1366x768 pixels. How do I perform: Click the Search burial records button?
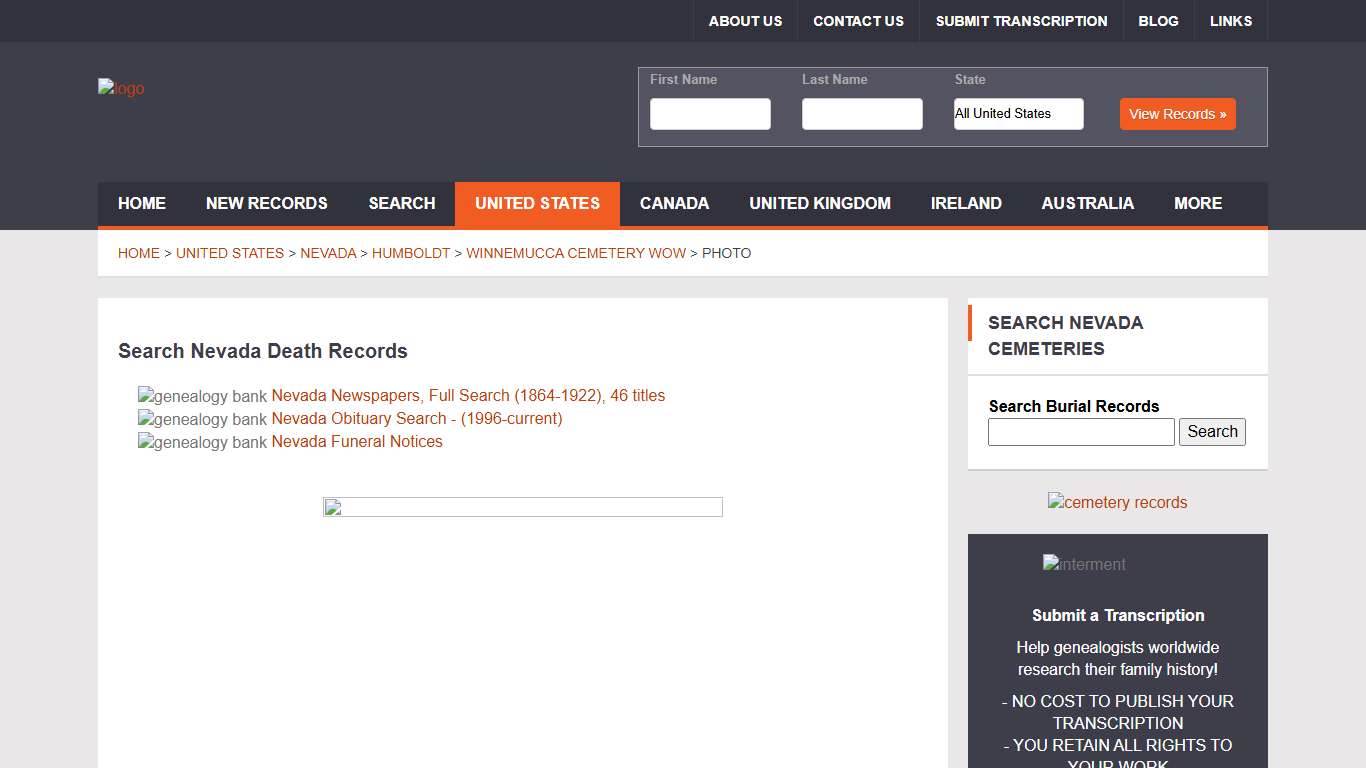click(x=1212, y=432)
